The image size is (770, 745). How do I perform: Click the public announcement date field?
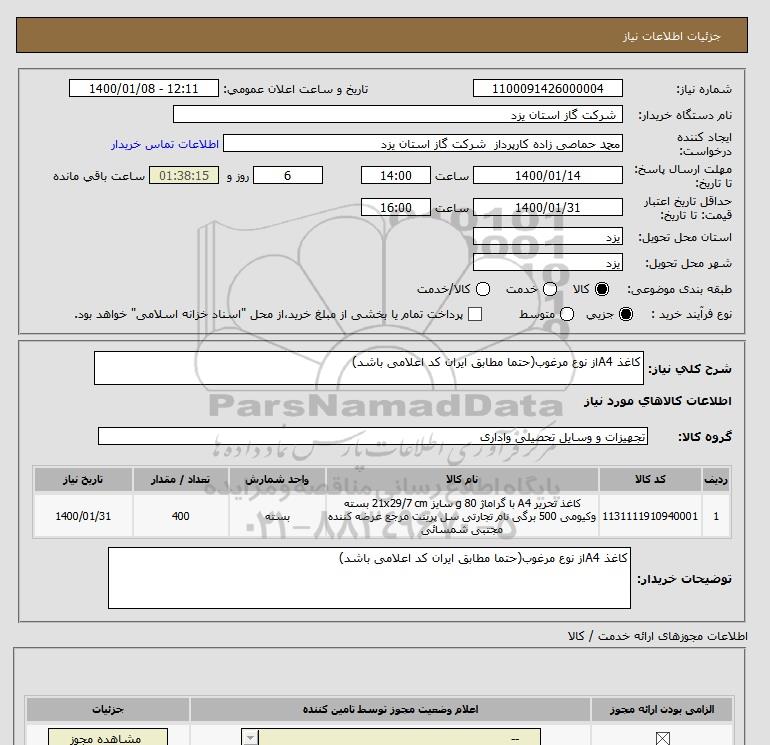pyautogui.click(x=143, y=89)
